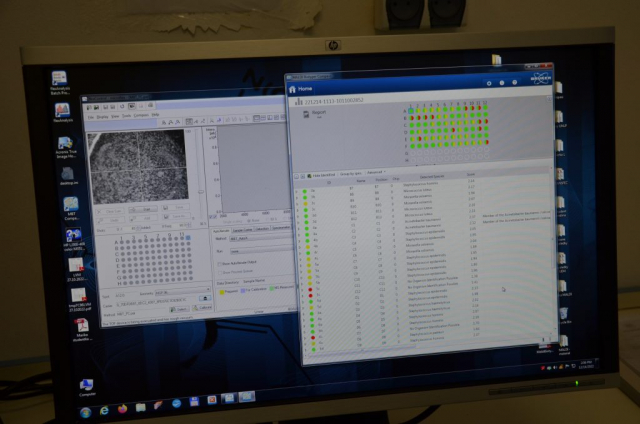Select spot A12 on colored target plate
This screenshot has width=640, height=424.
[x=485, y=108]
